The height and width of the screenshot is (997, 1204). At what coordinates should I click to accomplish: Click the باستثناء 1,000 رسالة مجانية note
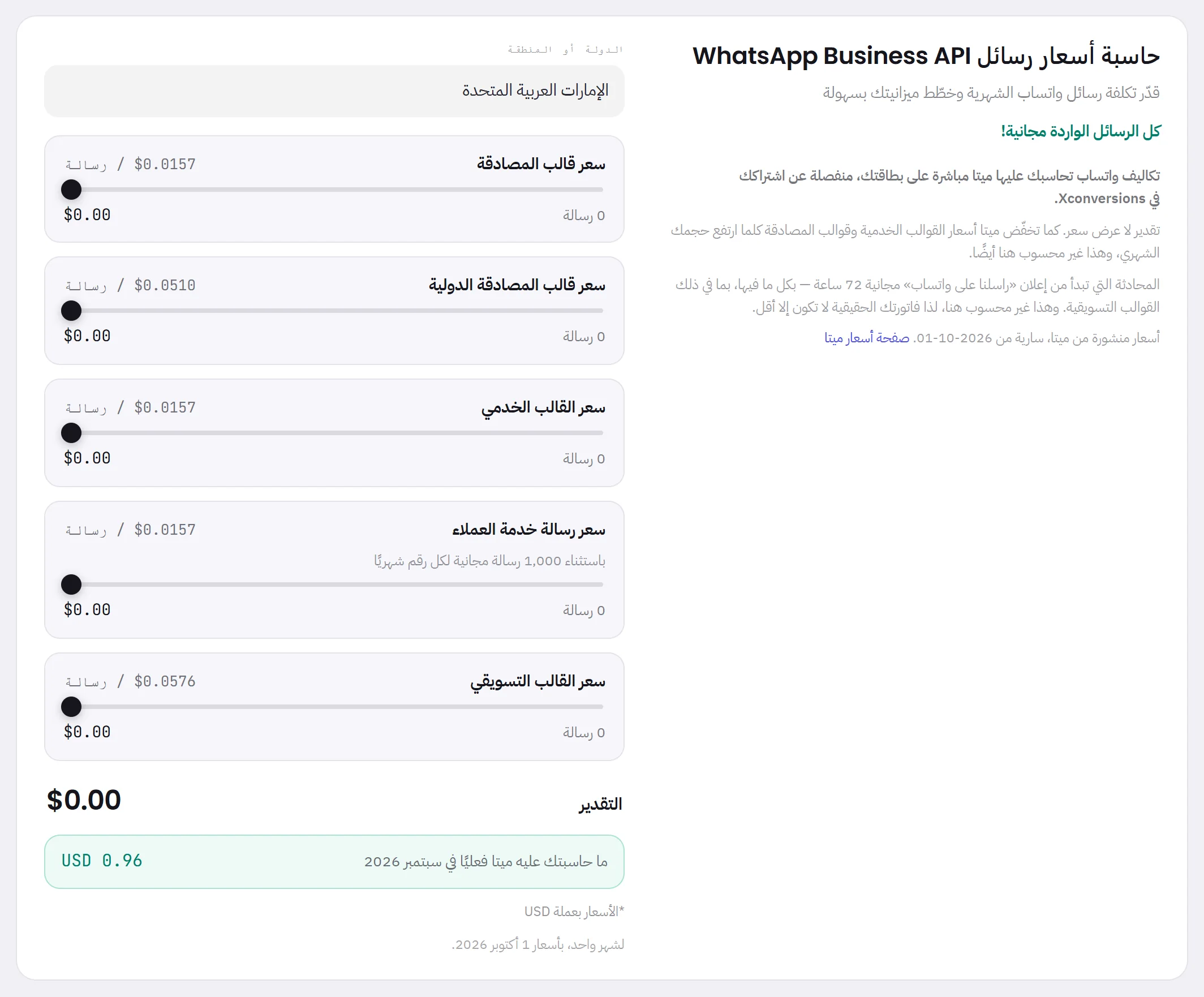point(489,560)
